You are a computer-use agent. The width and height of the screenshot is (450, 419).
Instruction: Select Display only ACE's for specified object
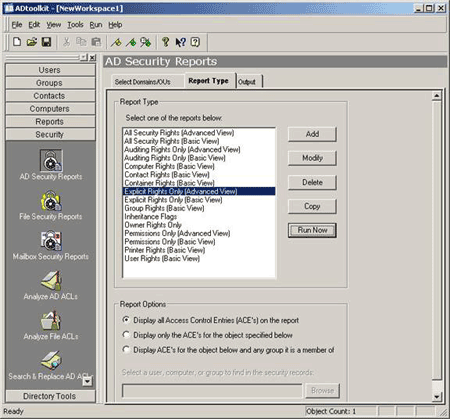pyautogui.click(x=126, y=334)
